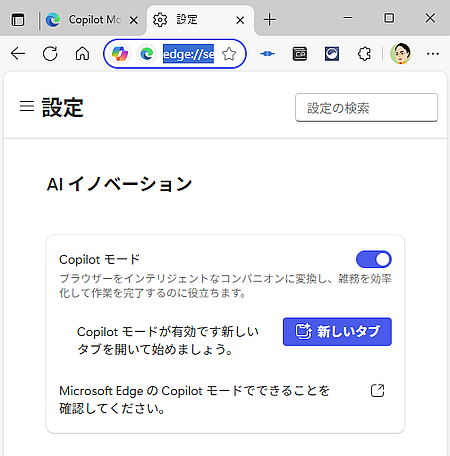This screenshot has height=456, width=450.
Task: Open the Copilot モード info external link icon
Action: pyautogui.click(x=378, y=390)
